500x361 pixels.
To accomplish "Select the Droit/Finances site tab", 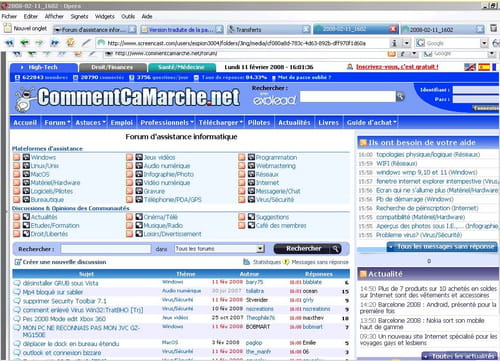I will pos(112,67).
